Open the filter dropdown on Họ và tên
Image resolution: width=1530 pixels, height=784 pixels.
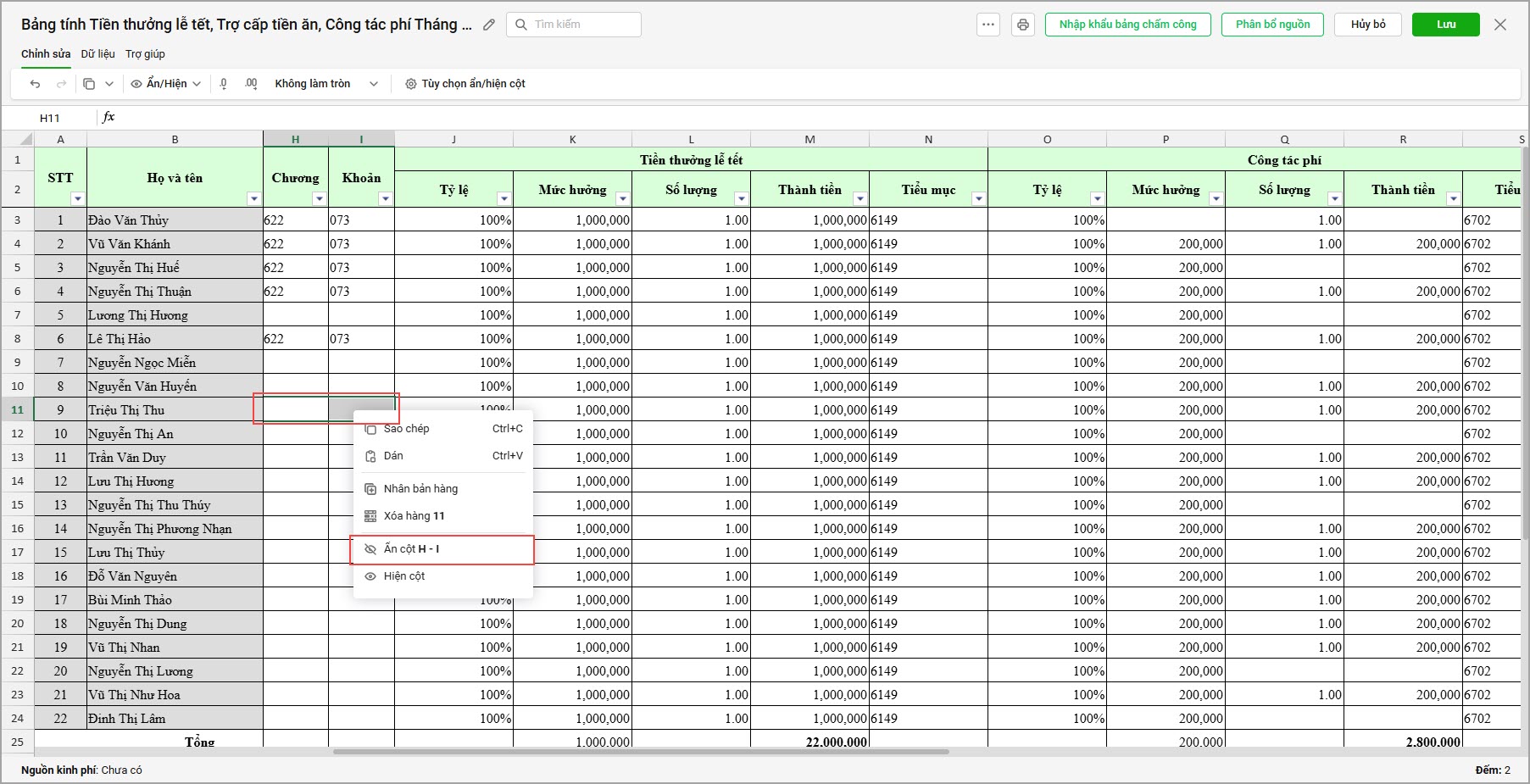[x=253, y=198]
